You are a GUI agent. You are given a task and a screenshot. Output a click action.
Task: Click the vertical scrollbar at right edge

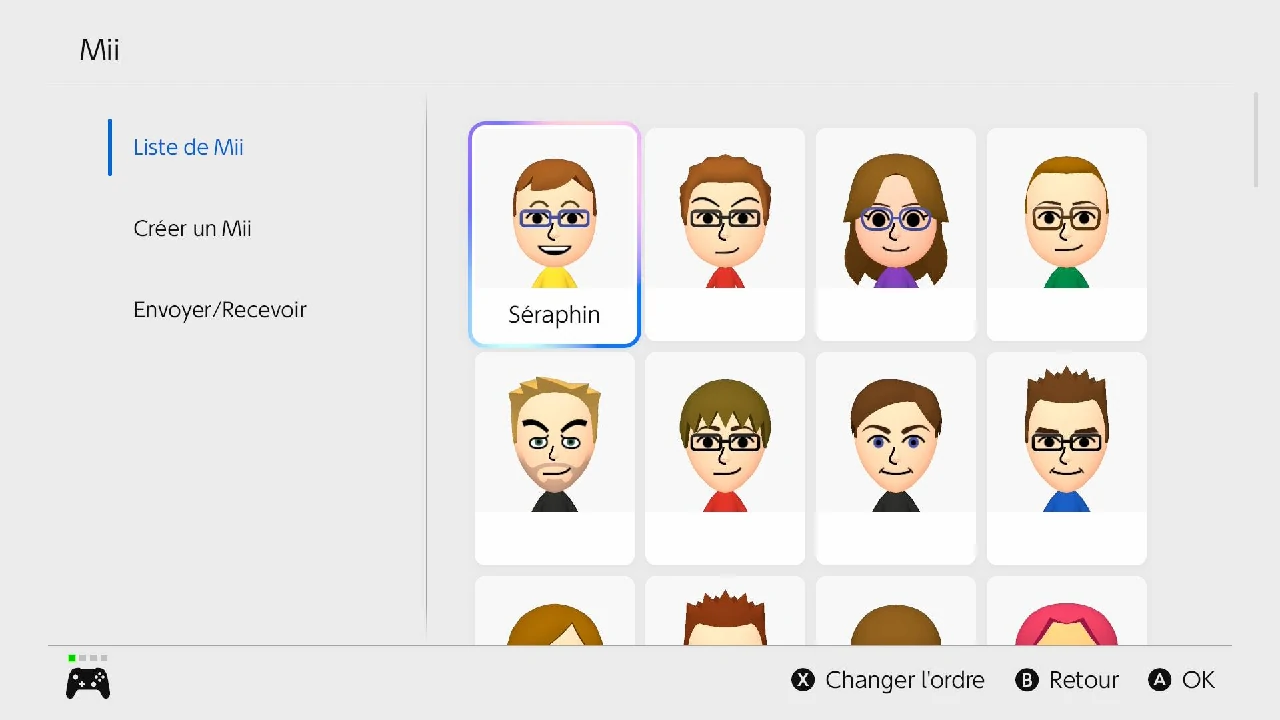(1256, 140)
